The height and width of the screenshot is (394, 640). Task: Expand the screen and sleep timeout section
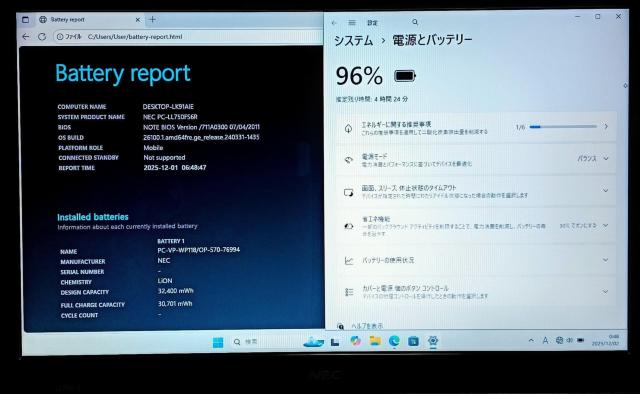coord(476,191)
